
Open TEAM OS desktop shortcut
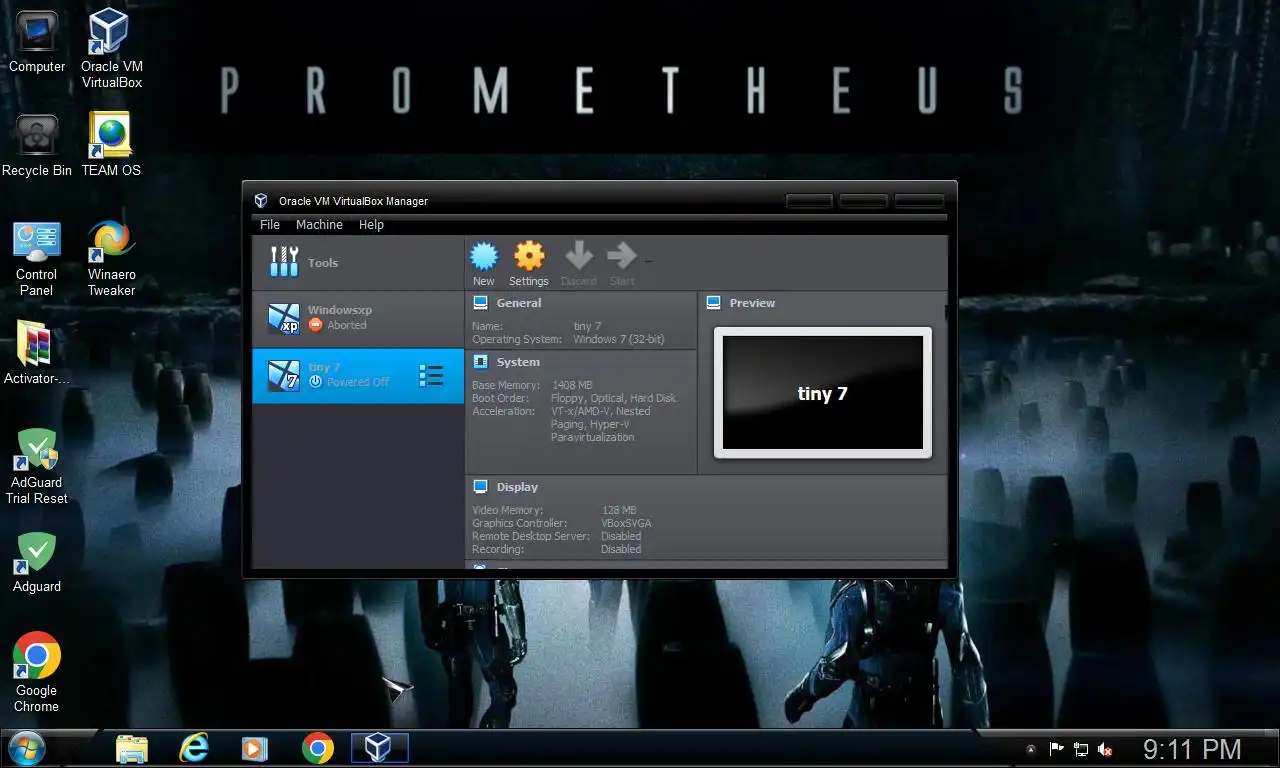click(111, 146)
